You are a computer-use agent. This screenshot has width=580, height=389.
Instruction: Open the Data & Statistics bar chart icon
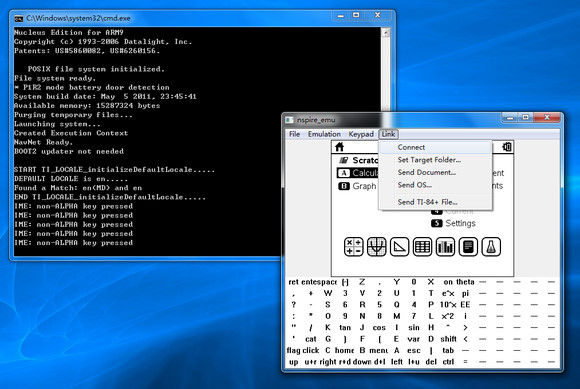click(x=445, y=247)
